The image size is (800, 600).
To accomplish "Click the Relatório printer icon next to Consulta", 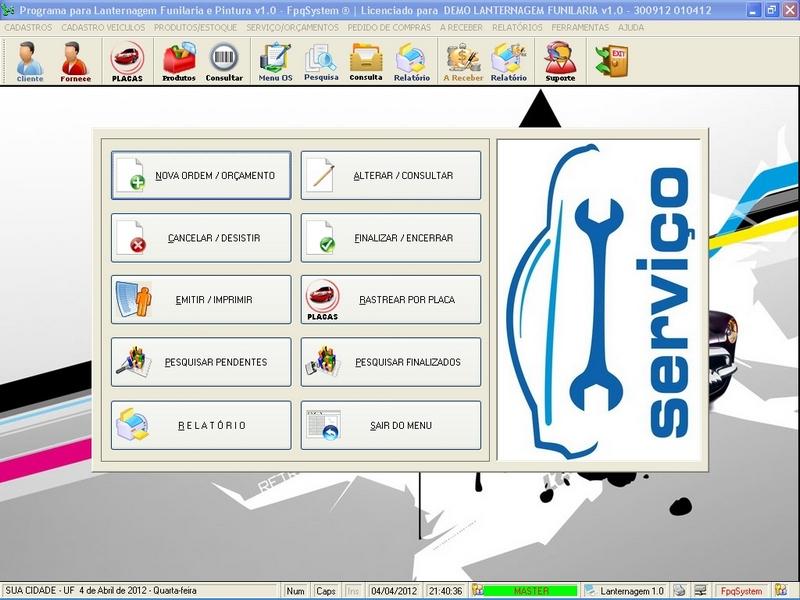I will [412, 62].
